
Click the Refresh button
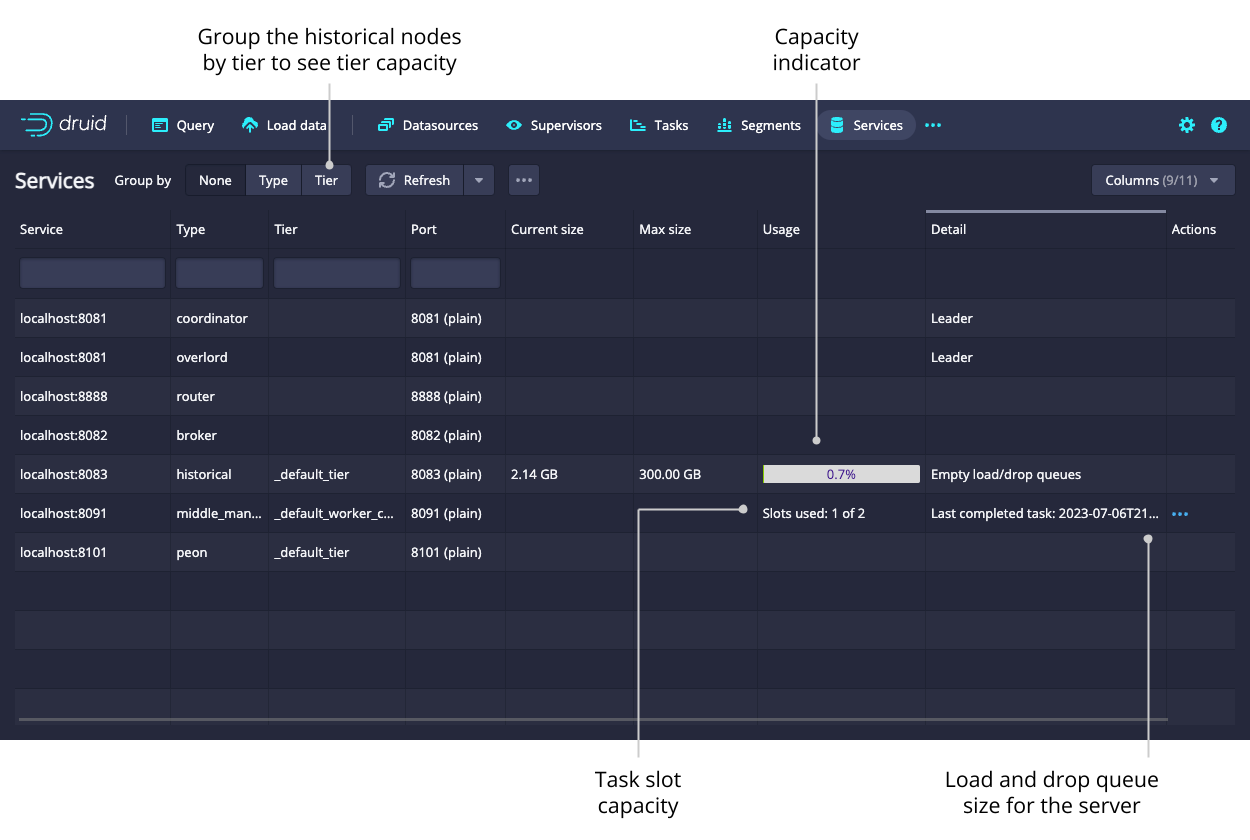415,181
